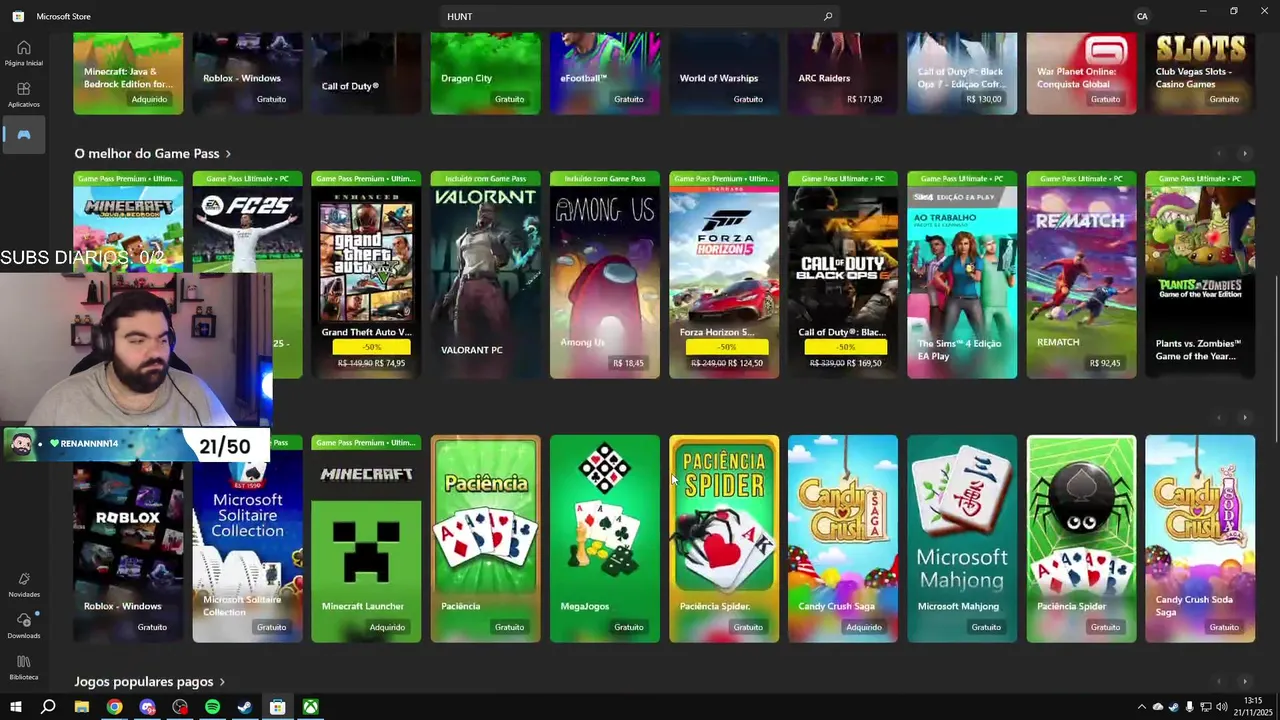Screen dimensions: 1280x720
Task: Open the Among Us game card
Action: (604, 275)
